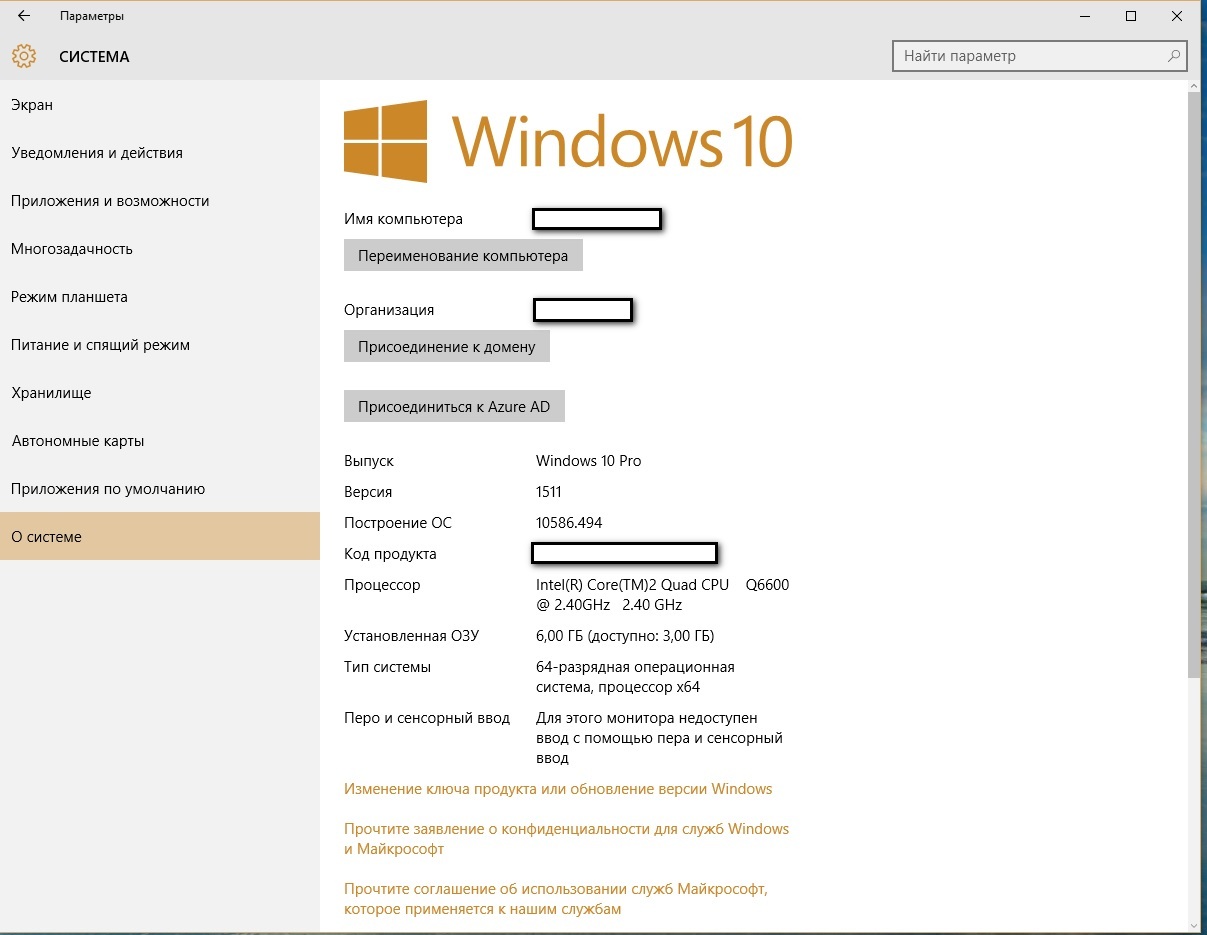Image resolution: width=1207 pixels, height=935 pixels.
Task: Go to 'Многозадачность' settings
Action: [72, 249]
